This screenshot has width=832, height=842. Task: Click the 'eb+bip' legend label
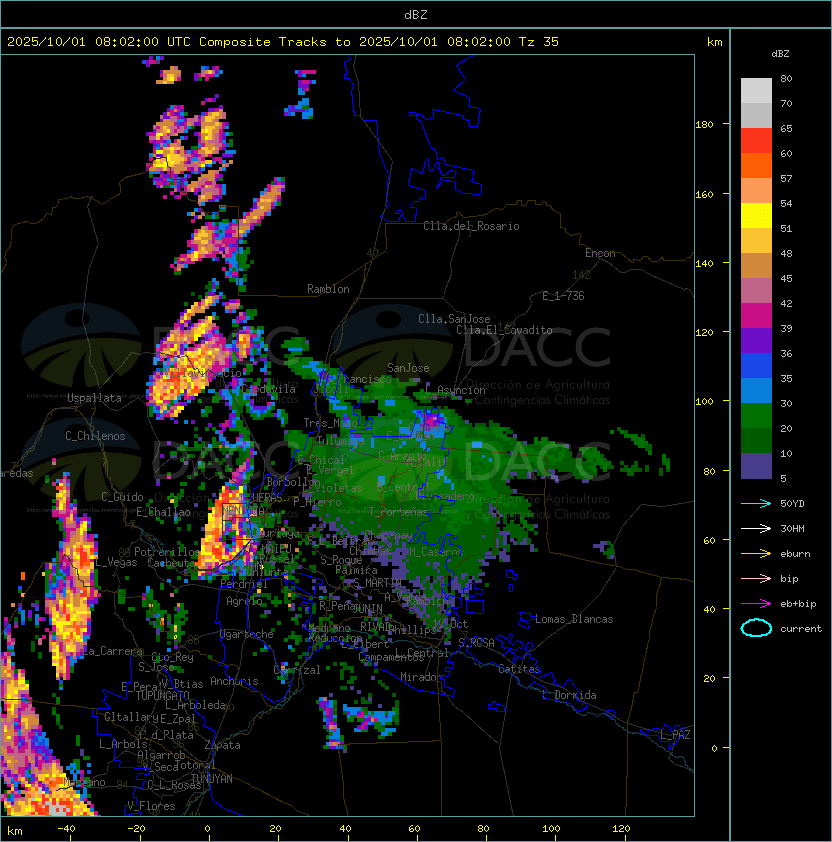tap(798, 604)
